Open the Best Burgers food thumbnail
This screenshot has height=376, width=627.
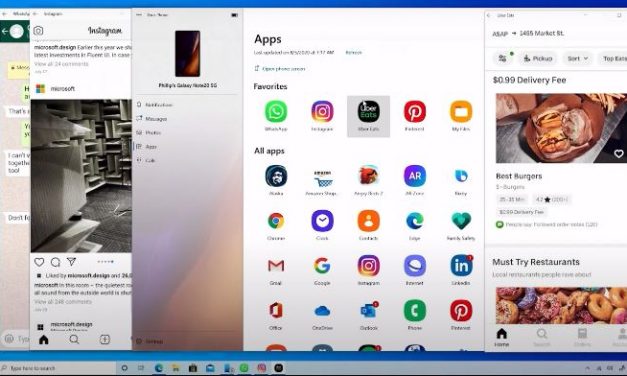(561, 128)
